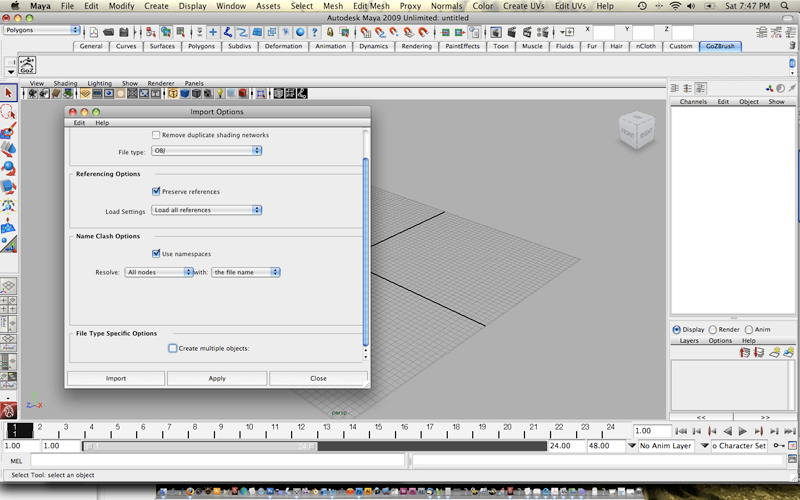Activate the Select Tool arrow
Screen dimensions: 800x500
8,93
